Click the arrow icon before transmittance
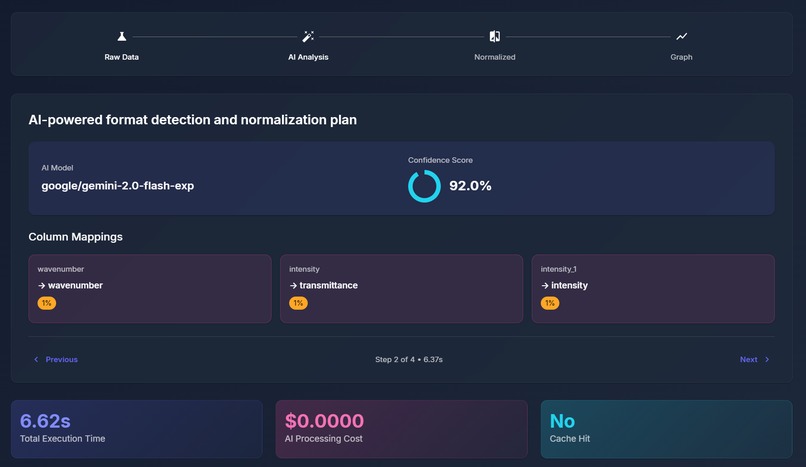 point(293,286)
